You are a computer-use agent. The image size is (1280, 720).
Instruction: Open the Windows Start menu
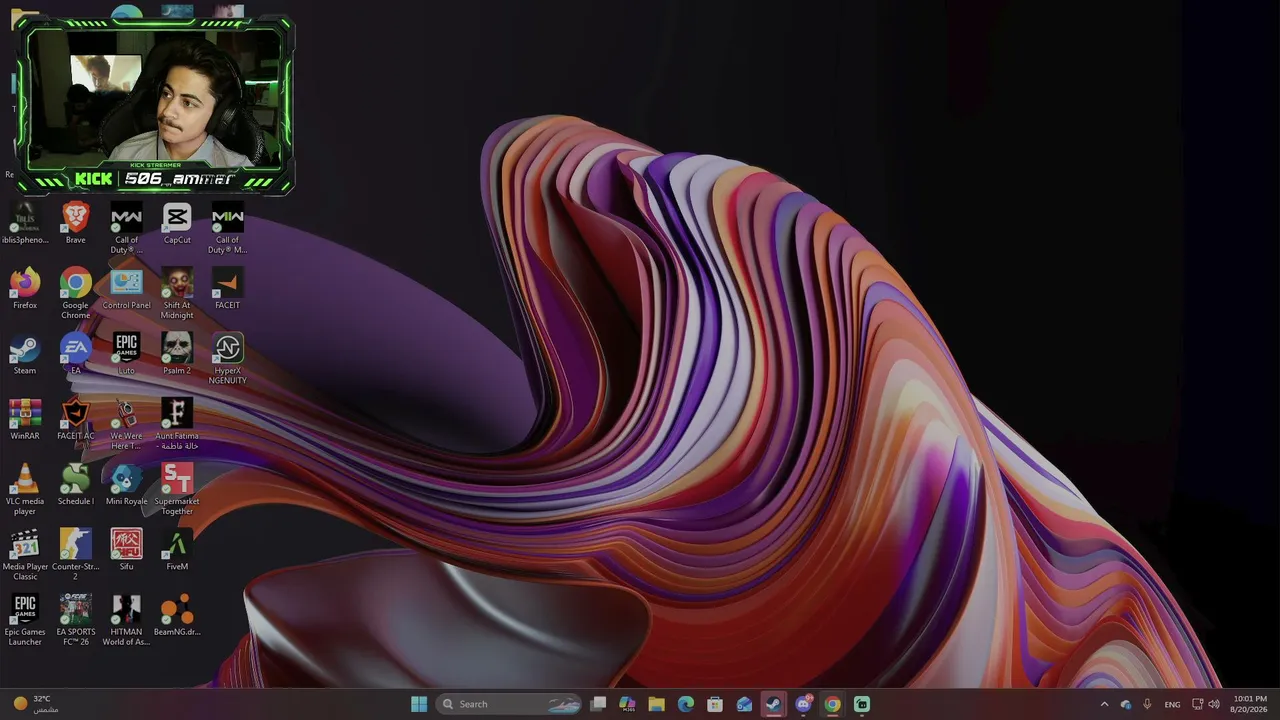pyautogui.click(x=419, y=704)
